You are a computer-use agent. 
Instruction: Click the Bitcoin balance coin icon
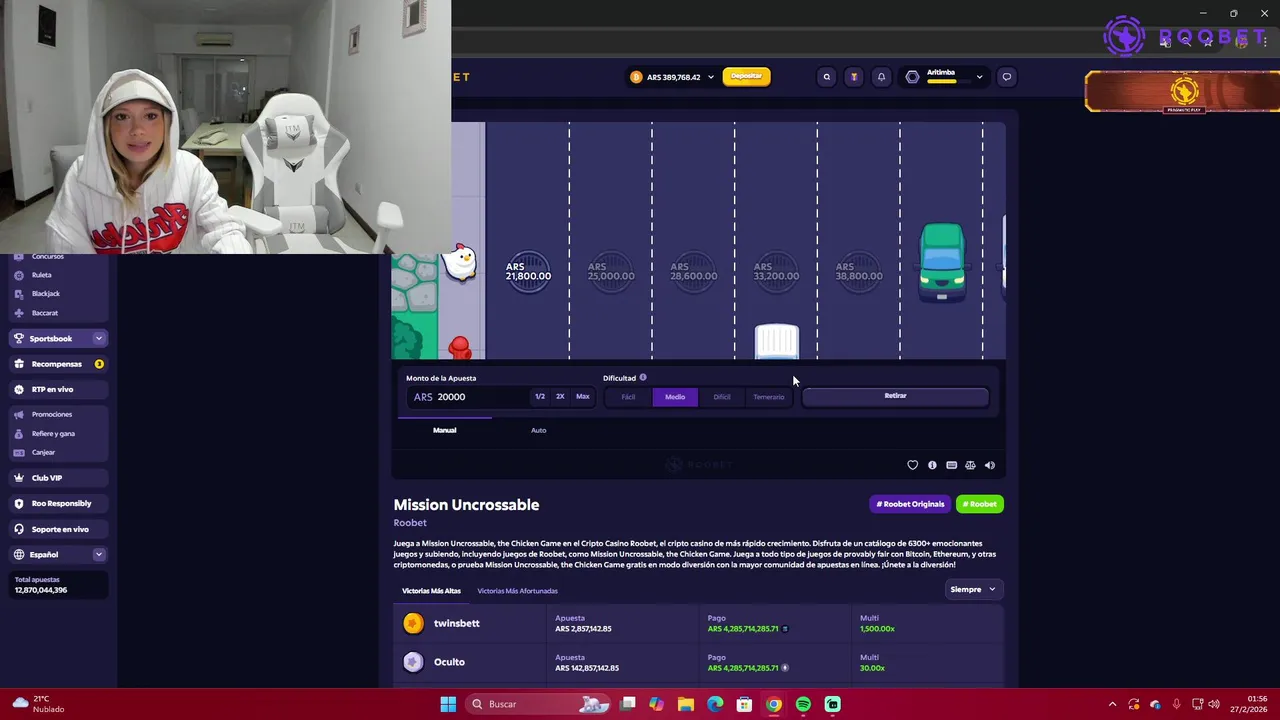click(636, 77)
